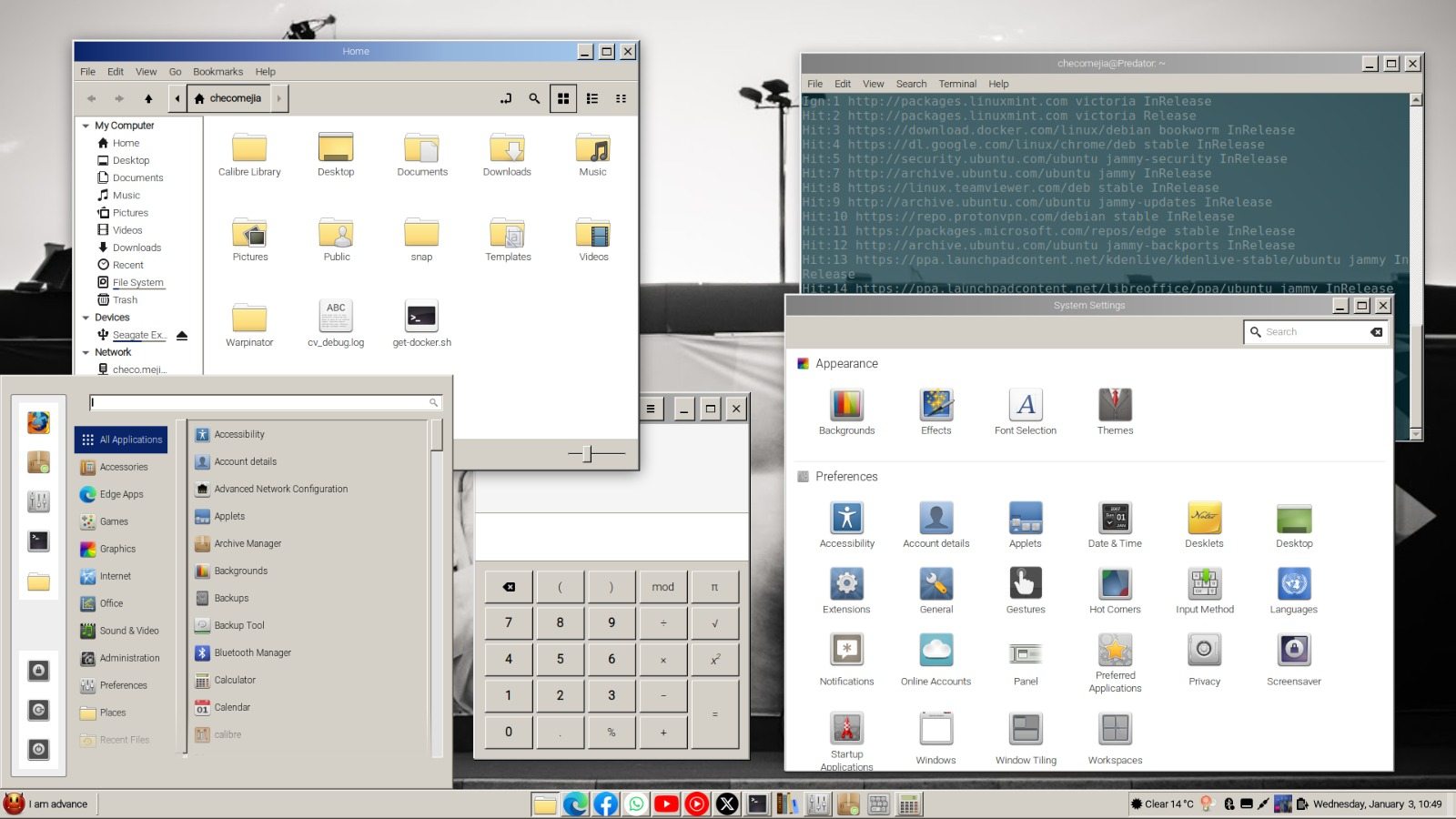Open Facebook from the taskbar
The image size is (1456, 819).
pos(606,804)
